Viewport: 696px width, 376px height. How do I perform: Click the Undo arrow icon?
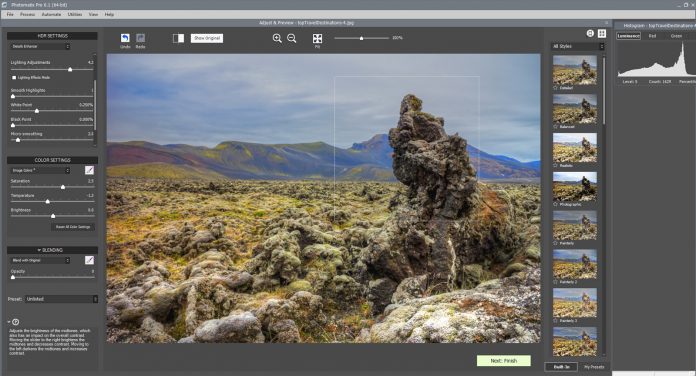pos(125,38)
